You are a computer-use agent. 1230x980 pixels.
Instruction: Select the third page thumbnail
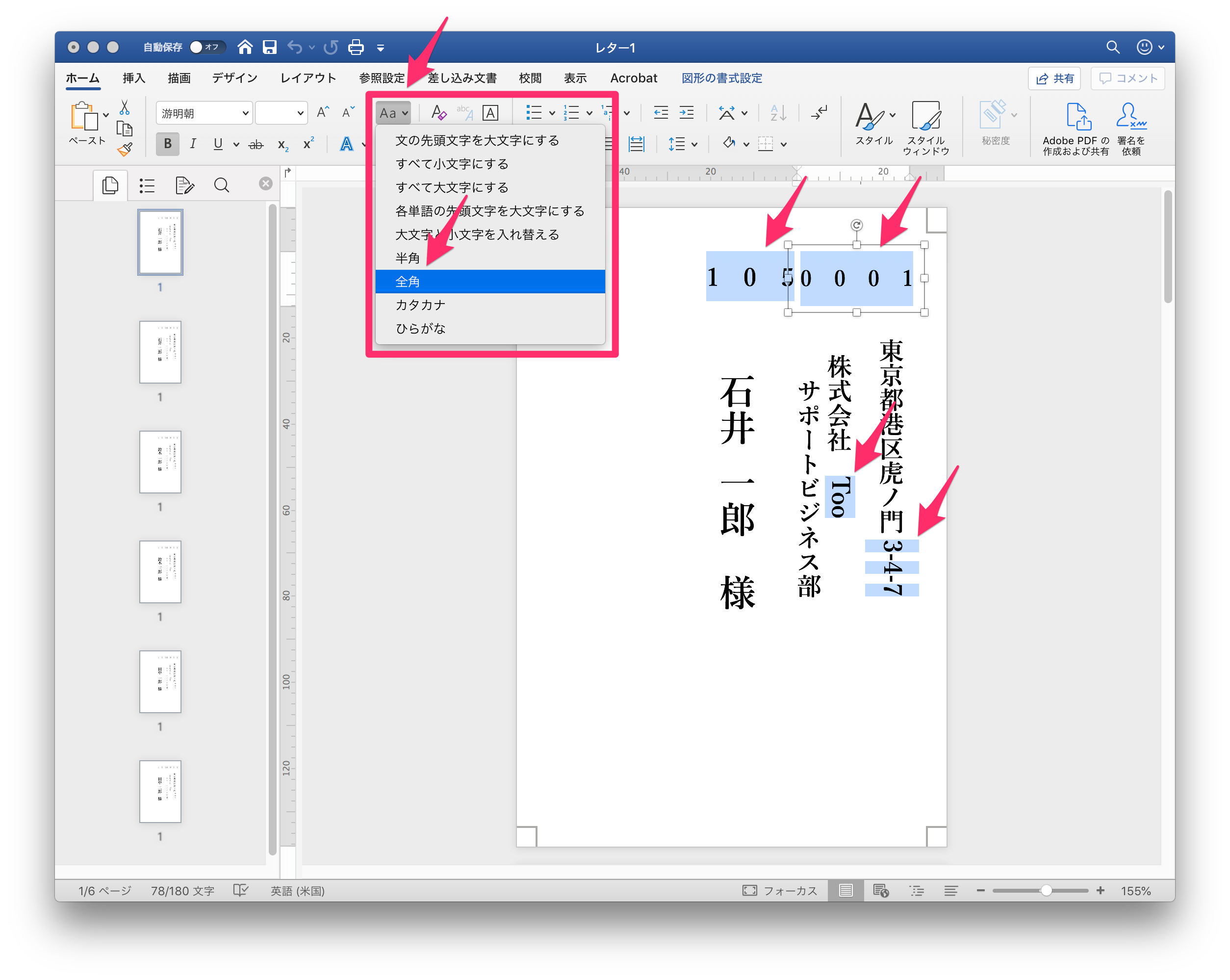tap(160, 462)
